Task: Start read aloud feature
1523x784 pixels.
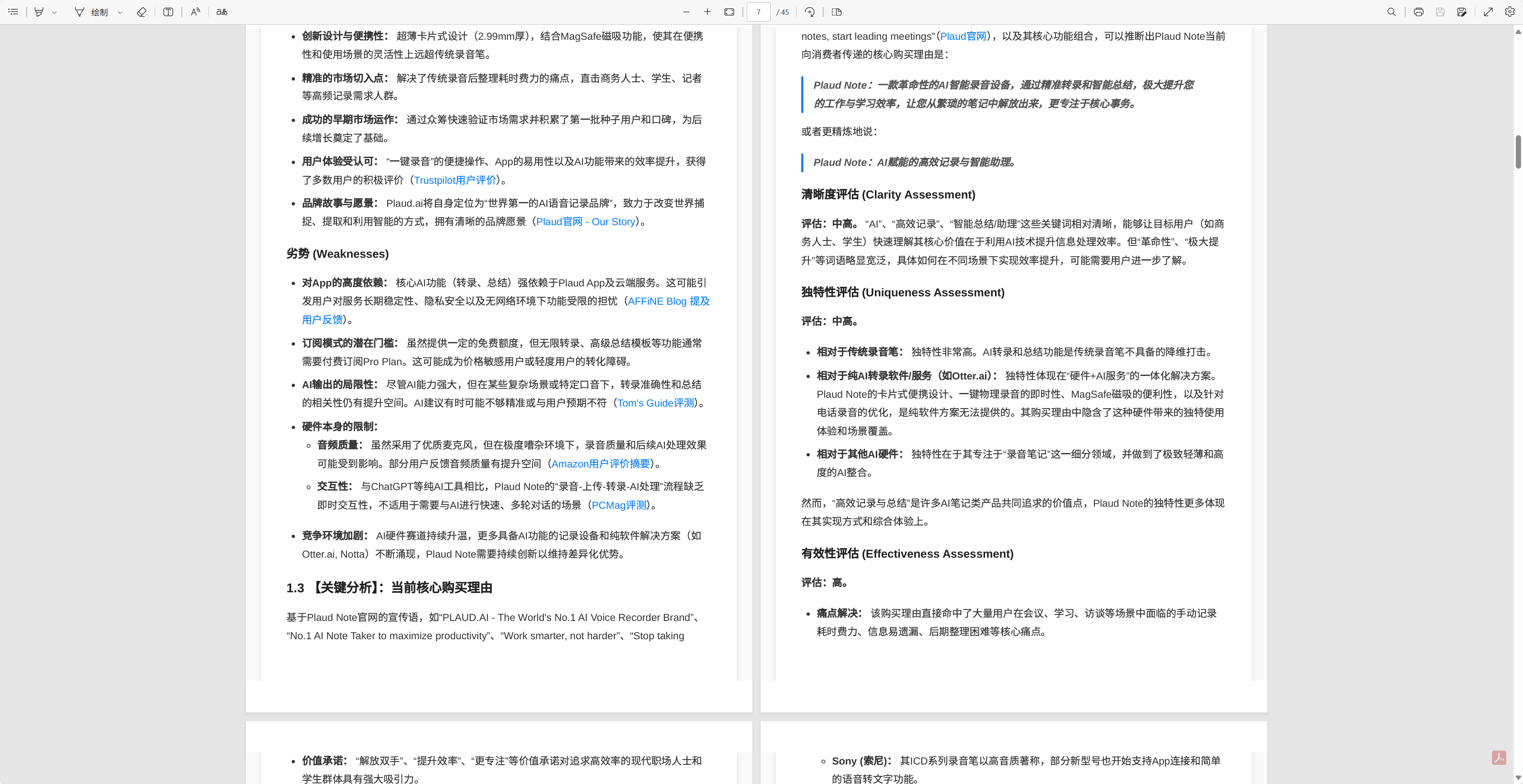Action: (195, 12)
